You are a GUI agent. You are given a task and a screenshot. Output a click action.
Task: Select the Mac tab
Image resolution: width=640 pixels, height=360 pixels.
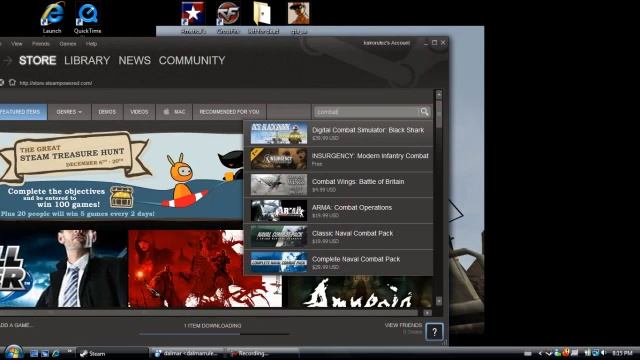pyautogui.click(x=174, y=111)
